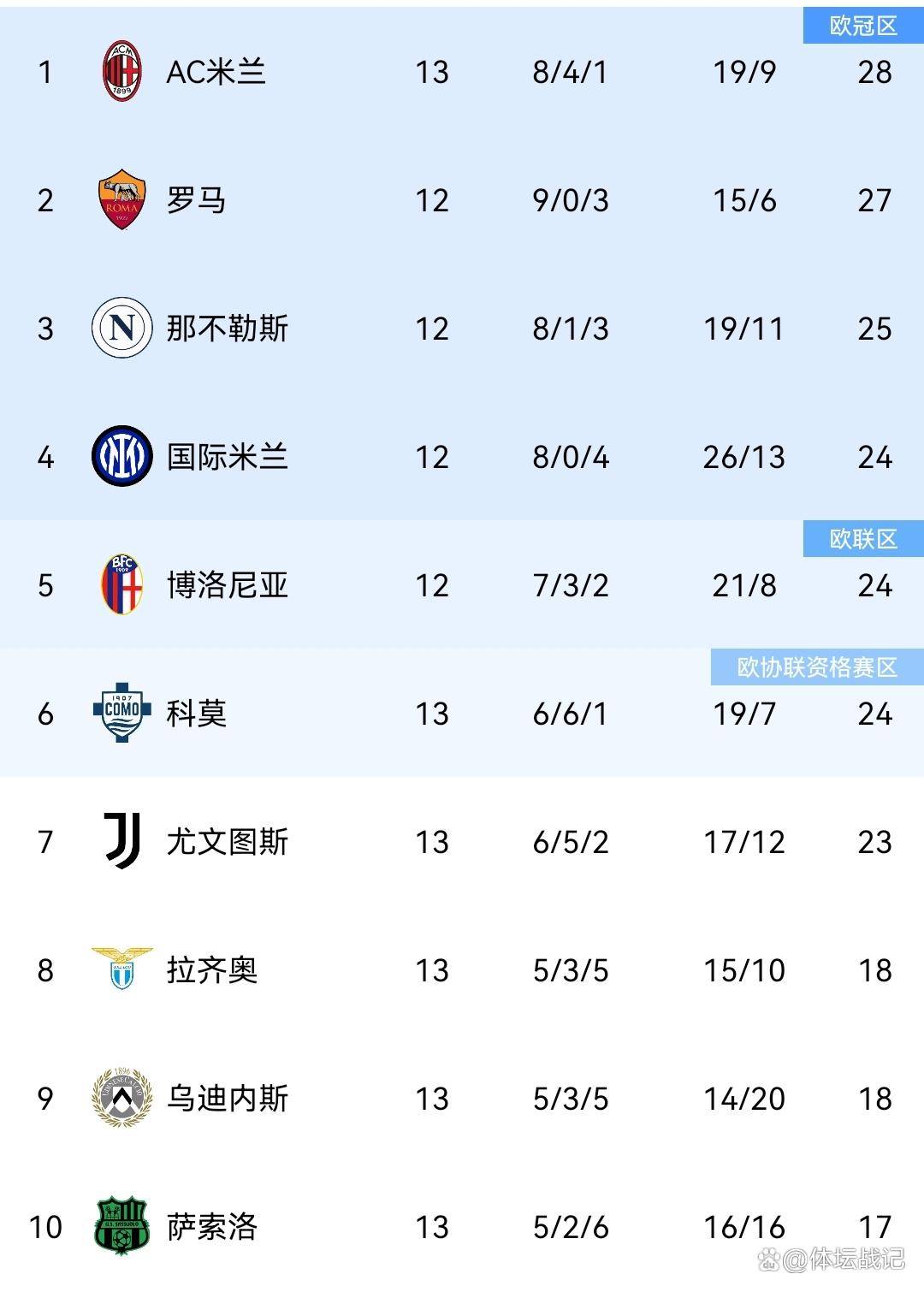This screenshot has width=924, height=1292.
Task: Select the Juventus J logo
Action: [x=121, y=841]
